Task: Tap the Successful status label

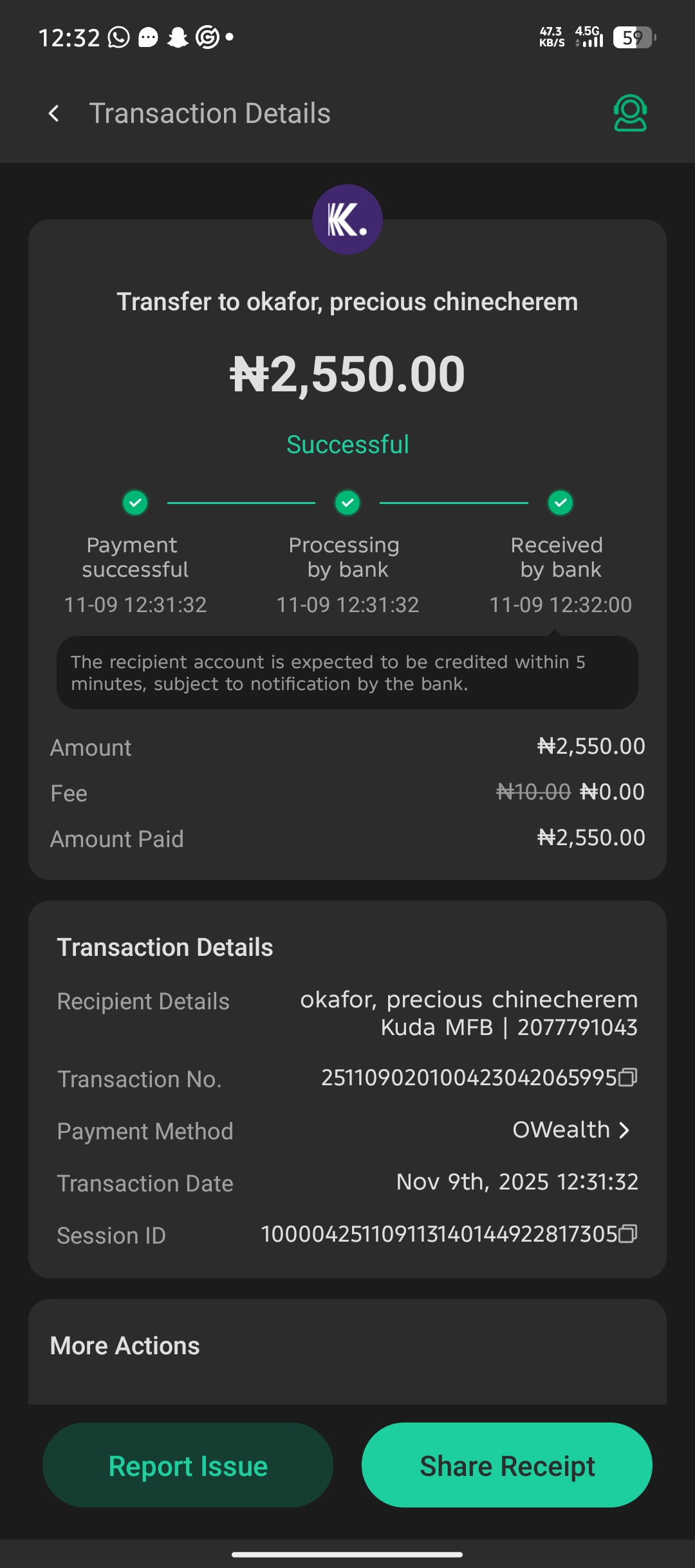Action: (x=347, y=445)
